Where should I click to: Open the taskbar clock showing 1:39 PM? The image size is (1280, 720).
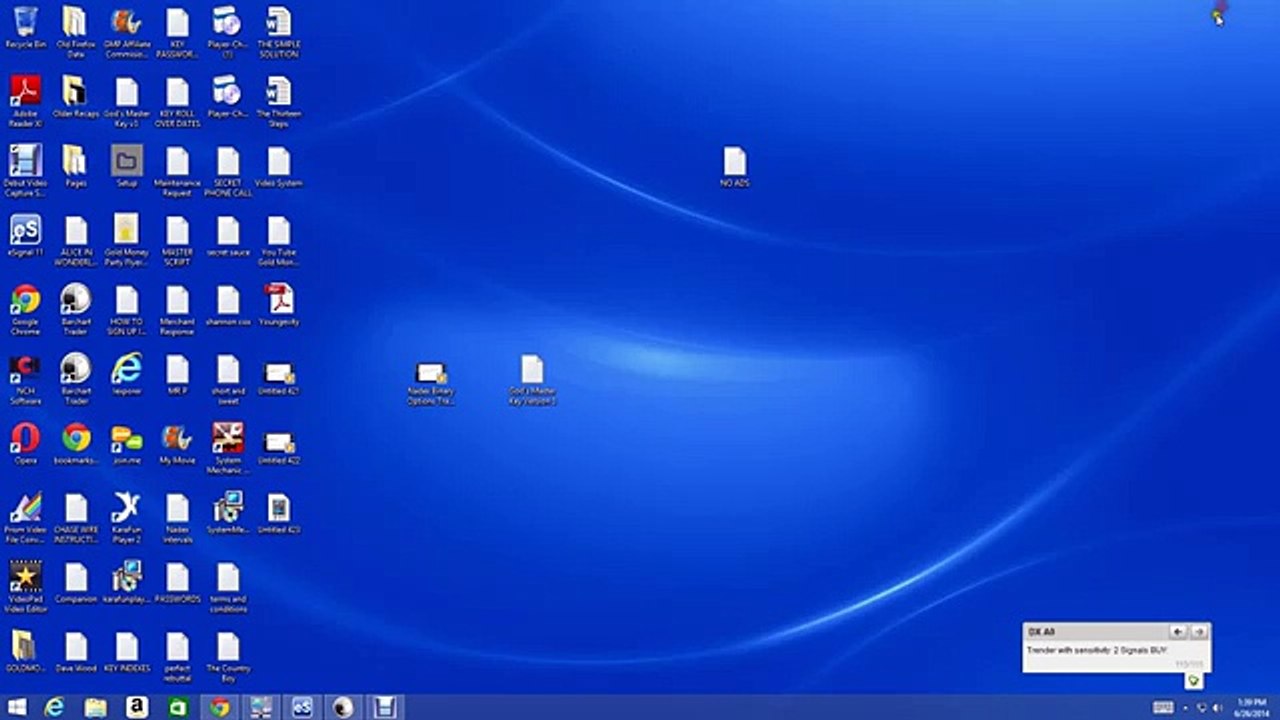click(1250, 707)
